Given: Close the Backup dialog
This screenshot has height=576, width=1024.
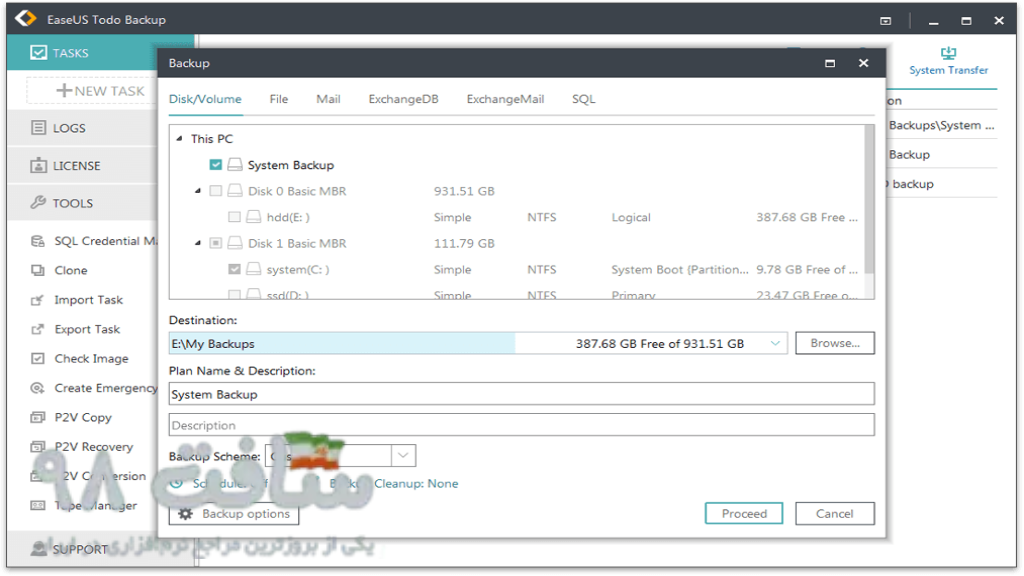Looking at the screenshot, I should (x=863, y=63).
